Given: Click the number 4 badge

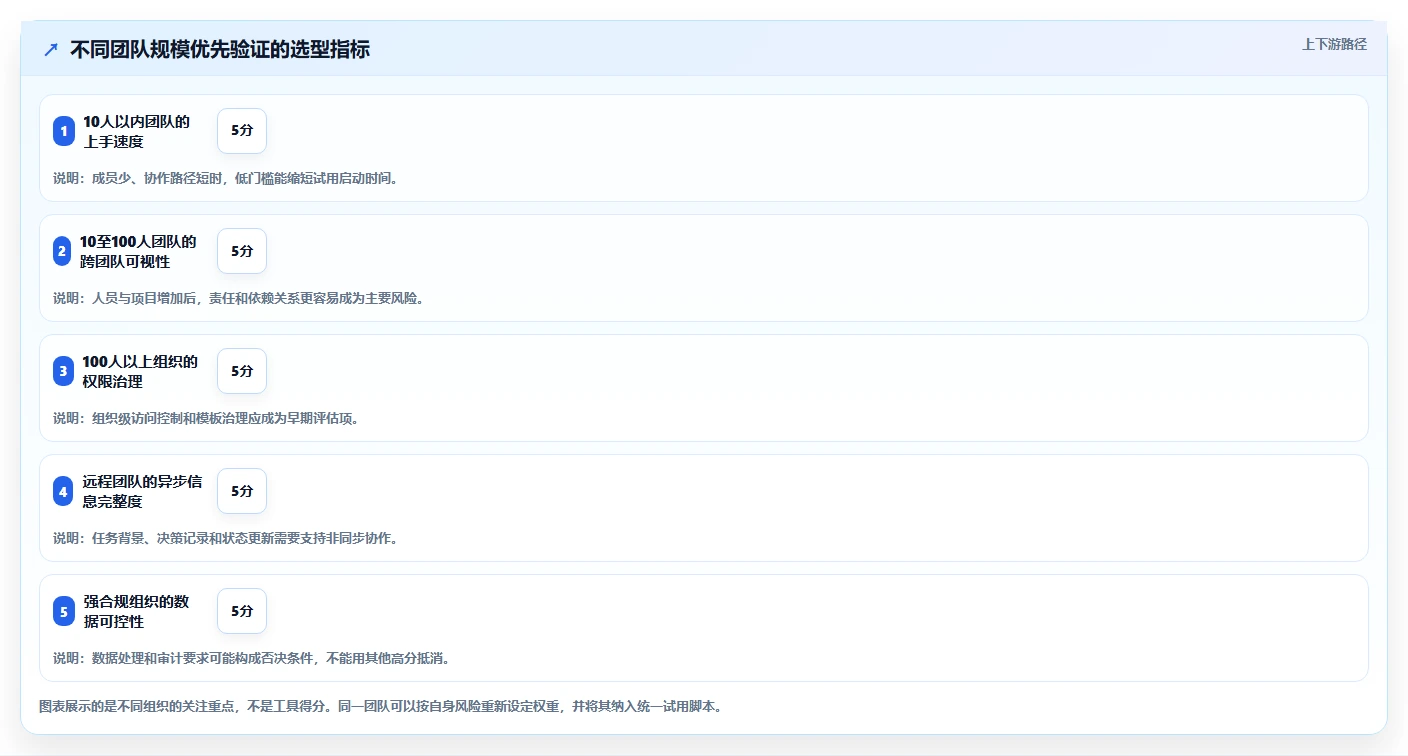Looking at the screenshot, I should 64,491.
